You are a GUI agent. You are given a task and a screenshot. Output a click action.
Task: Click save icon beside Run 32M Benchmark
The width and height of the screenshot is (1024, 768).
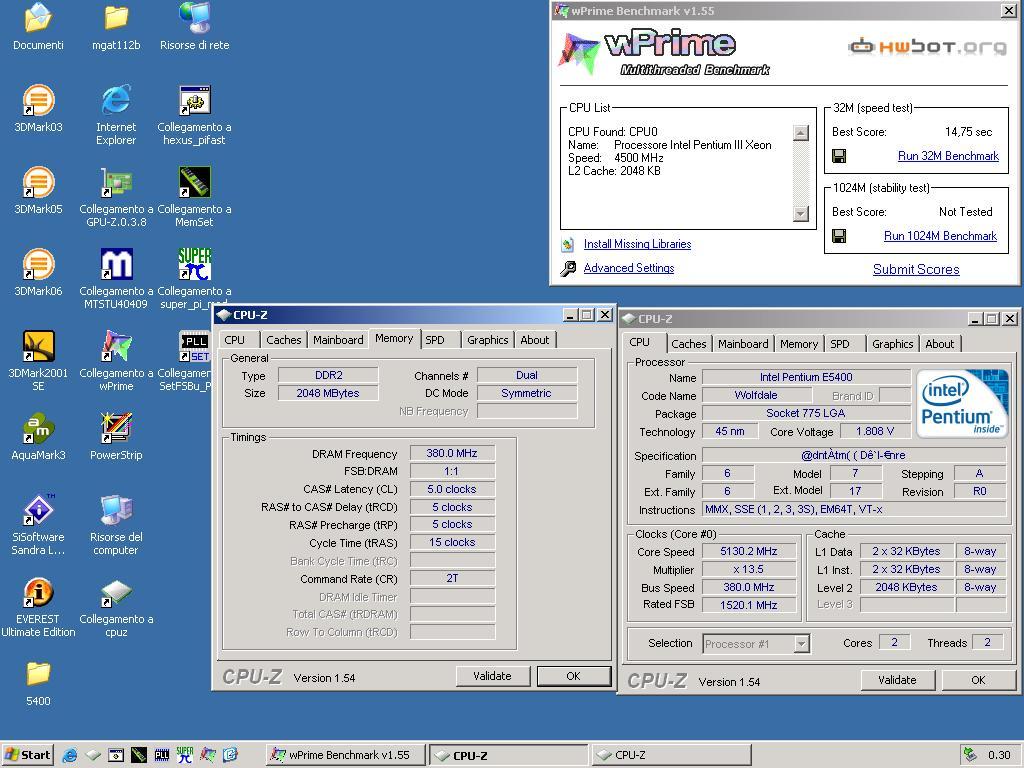point(839,156)
